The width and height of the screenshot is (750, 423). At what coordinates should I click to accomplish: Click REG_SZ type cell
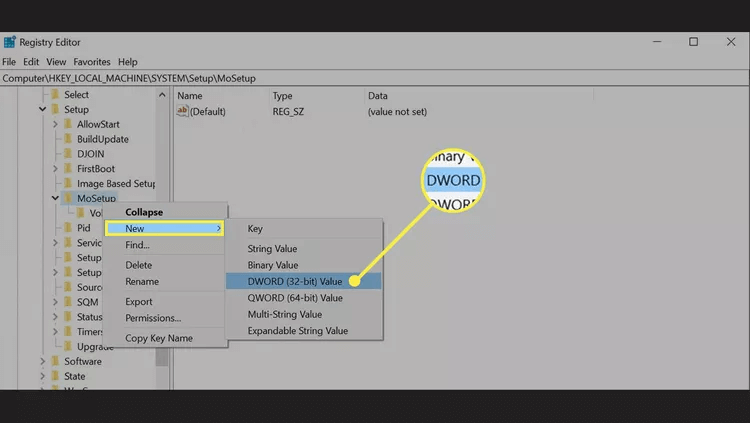pyautogui.click(x=288, y=111)
